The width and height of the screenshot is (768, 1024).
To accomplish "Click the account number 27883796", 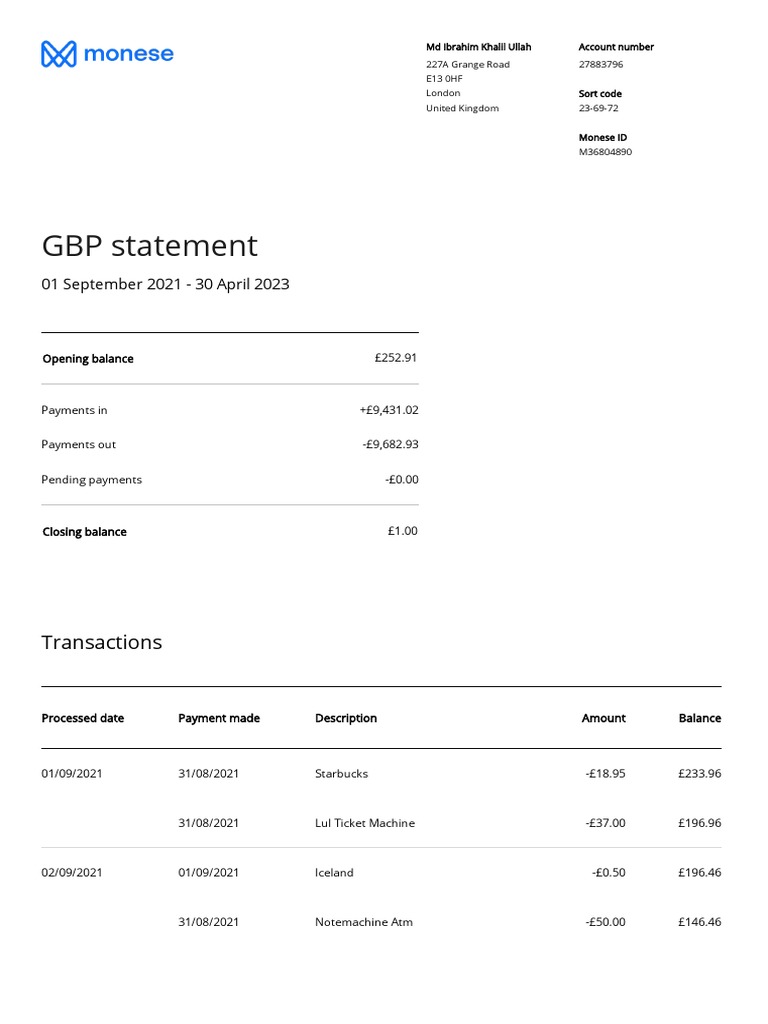I will [x=601, y=64].
